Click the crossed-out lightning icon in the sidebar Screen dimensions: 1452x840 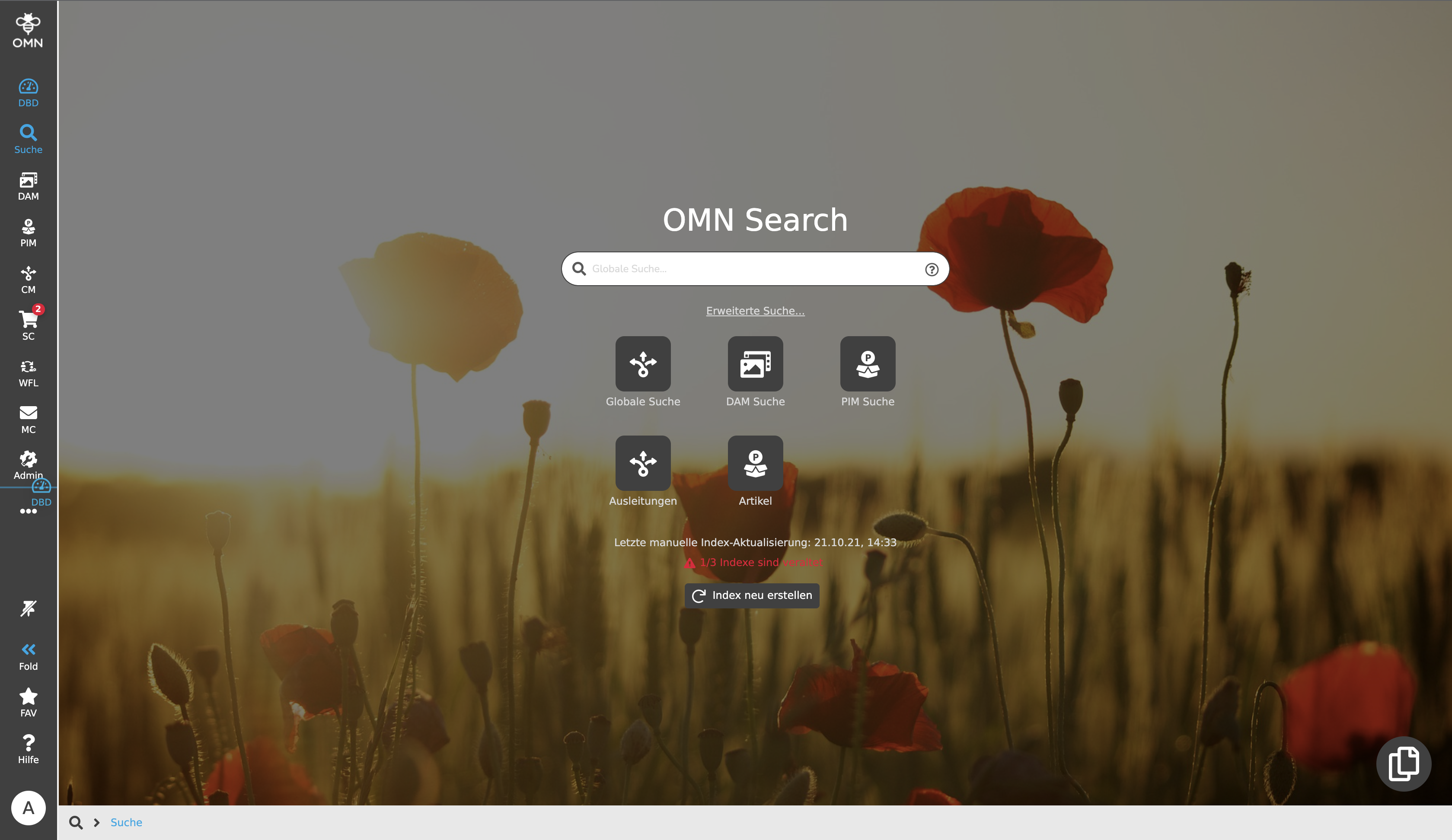pos(28,608)
